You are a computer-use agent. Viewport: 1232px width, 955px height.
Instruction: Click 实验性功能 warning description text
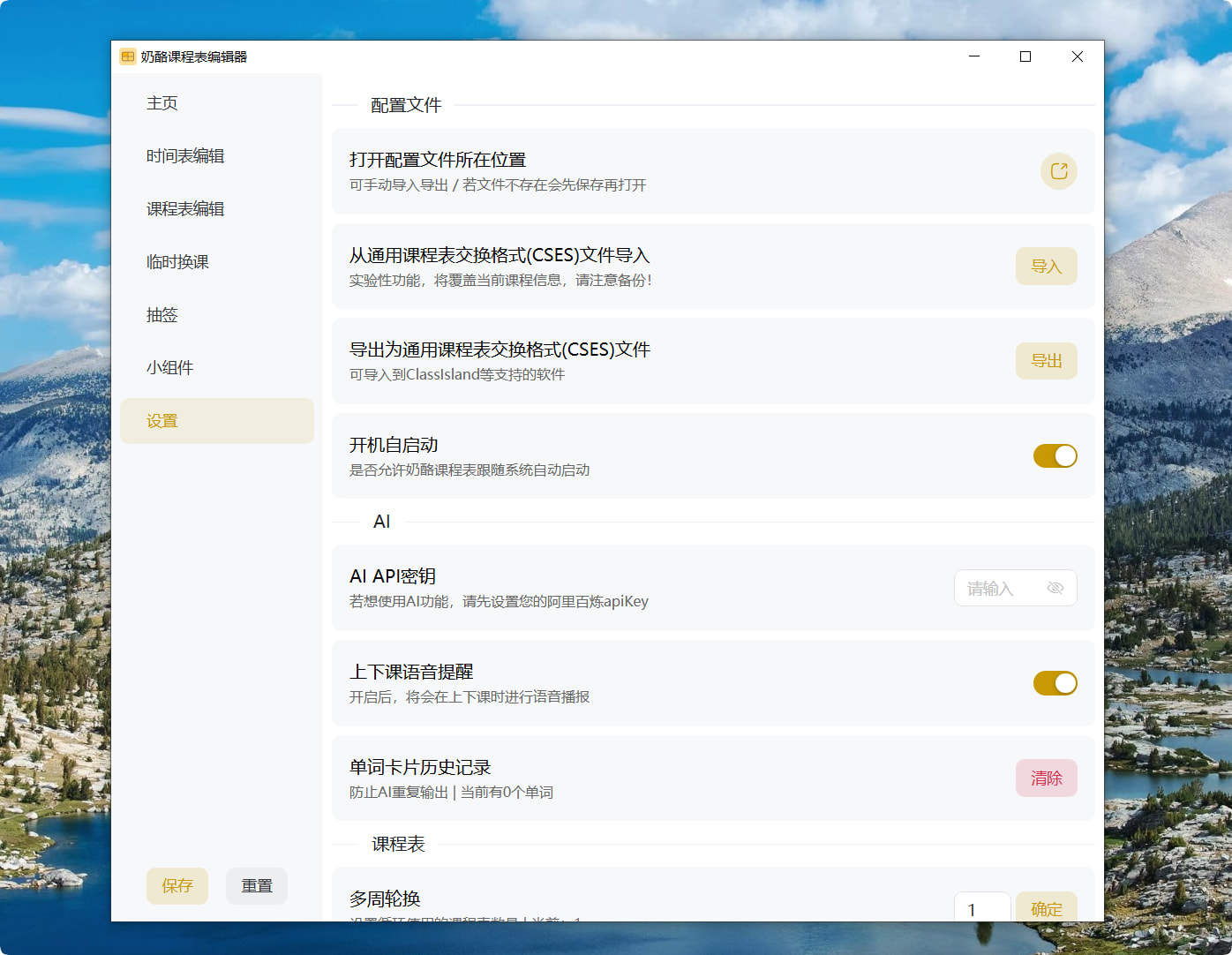[x=500, y=280]
